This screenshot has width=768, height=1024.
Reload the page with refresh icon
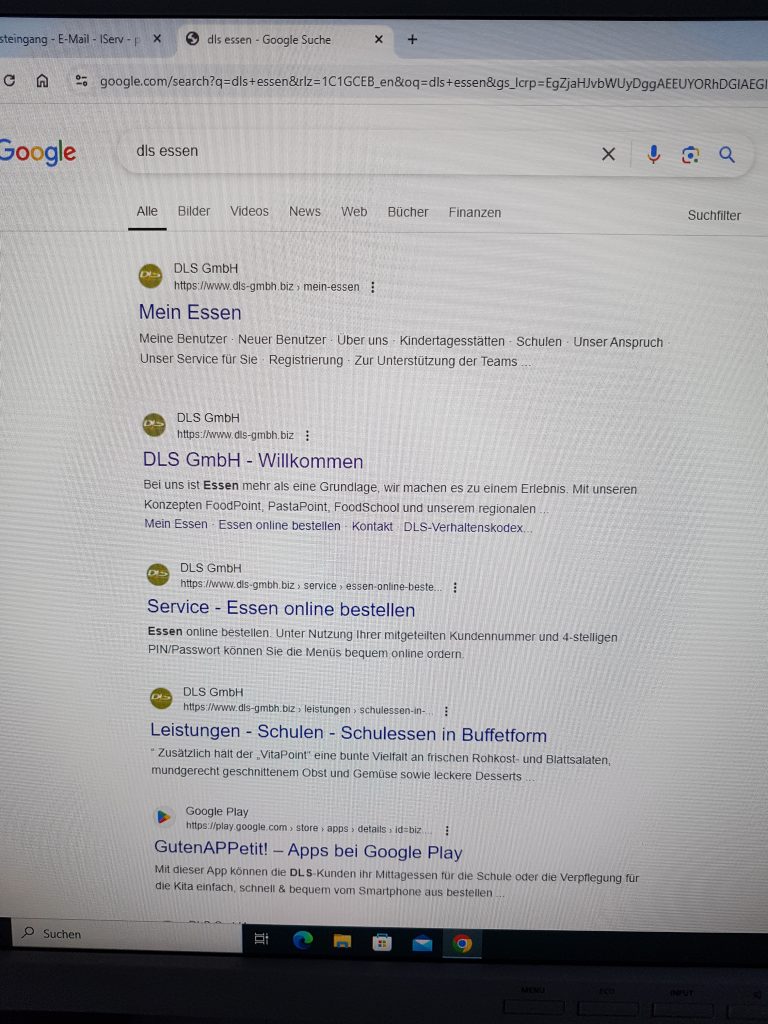(x=9, y=80)
